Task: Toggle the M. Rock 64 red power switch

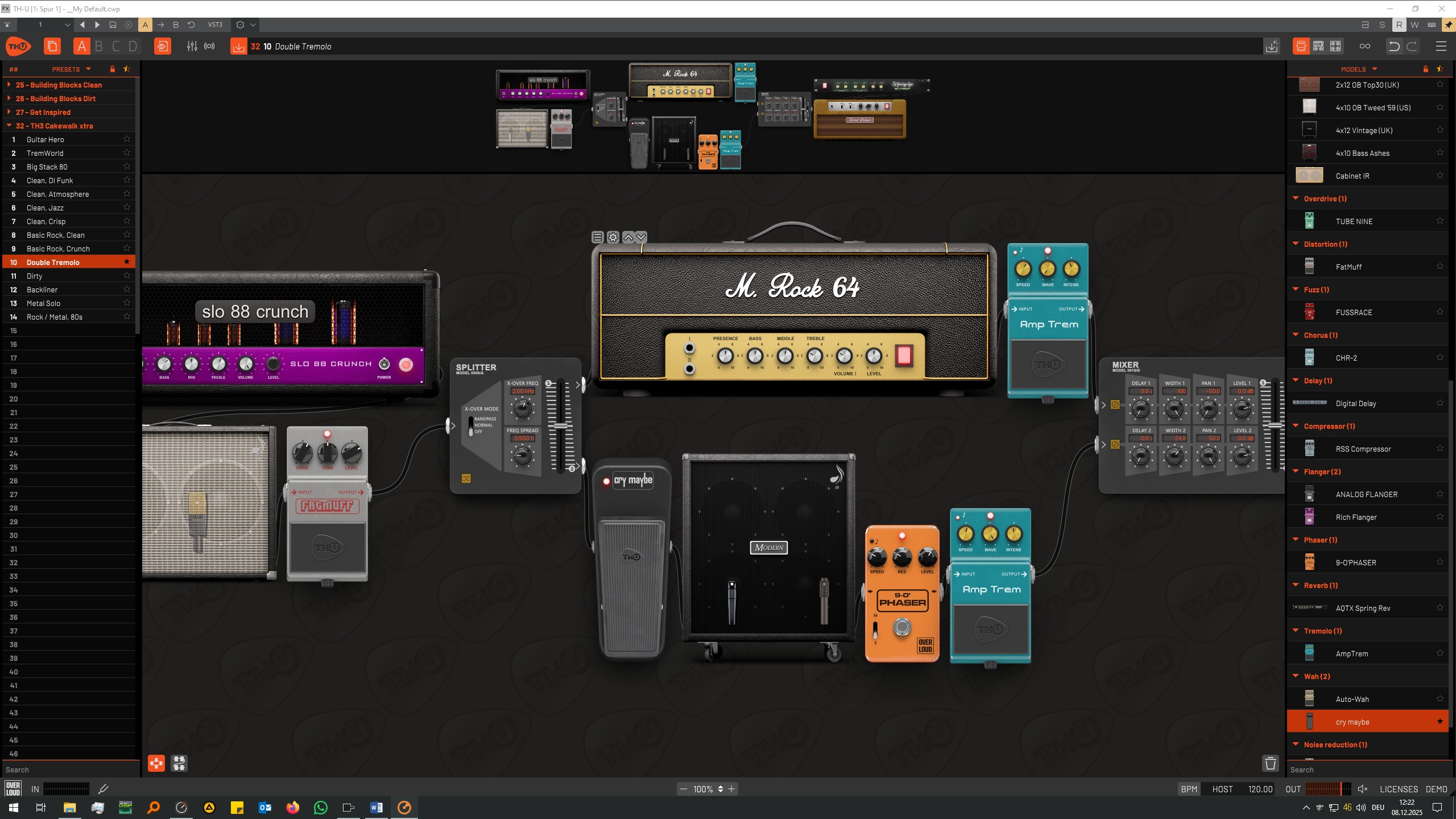Action: click(904, 355)
